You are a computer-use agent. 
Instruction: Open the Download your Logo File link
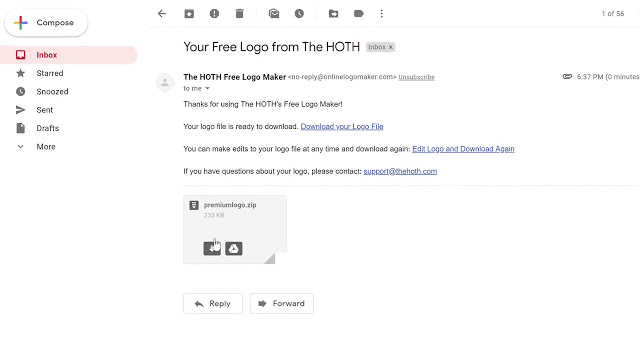[x=342, y=127]
